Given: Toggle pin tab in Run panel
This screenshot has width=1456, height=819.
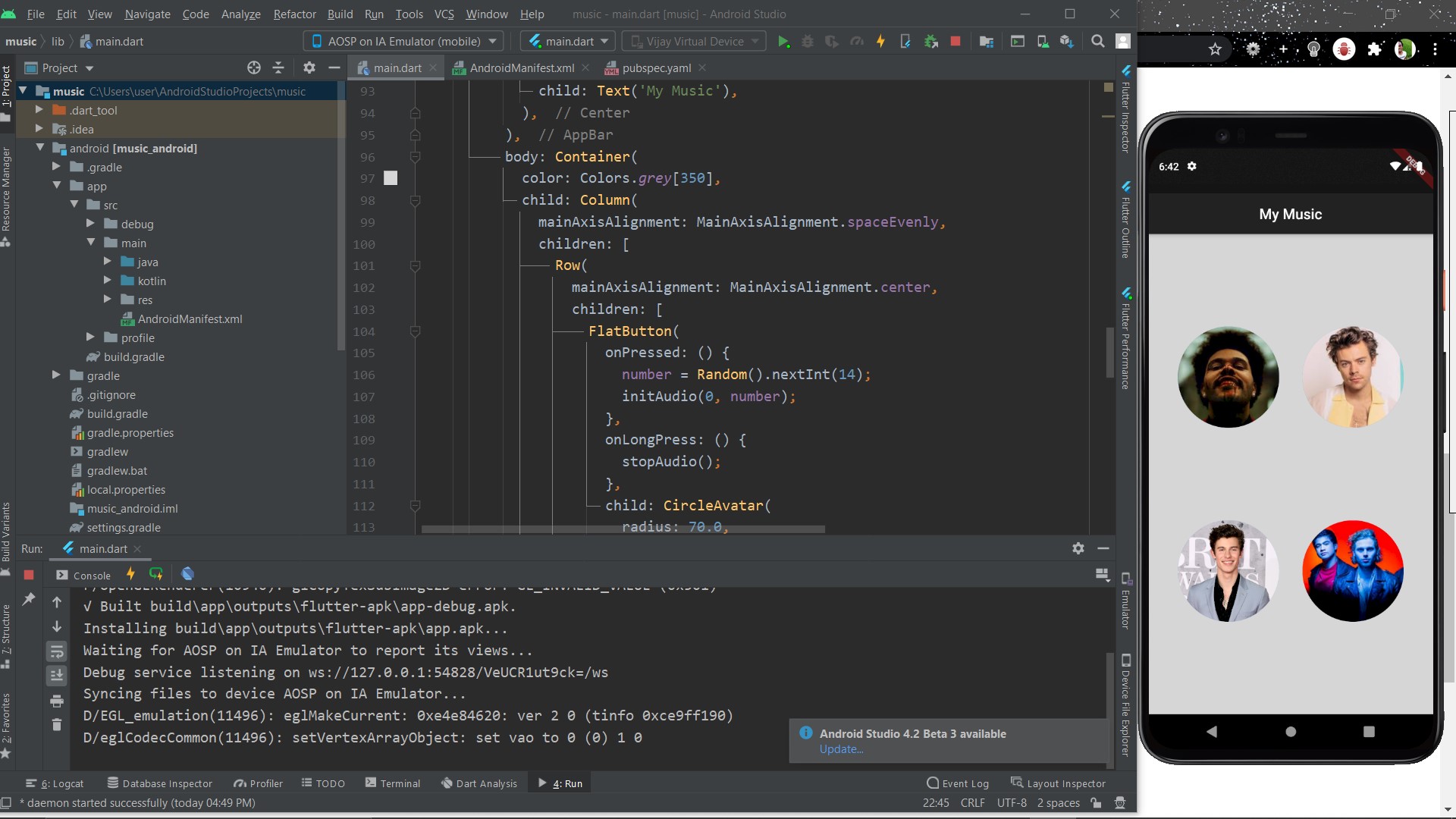Looking at the screenshot, I should point(29,600).
